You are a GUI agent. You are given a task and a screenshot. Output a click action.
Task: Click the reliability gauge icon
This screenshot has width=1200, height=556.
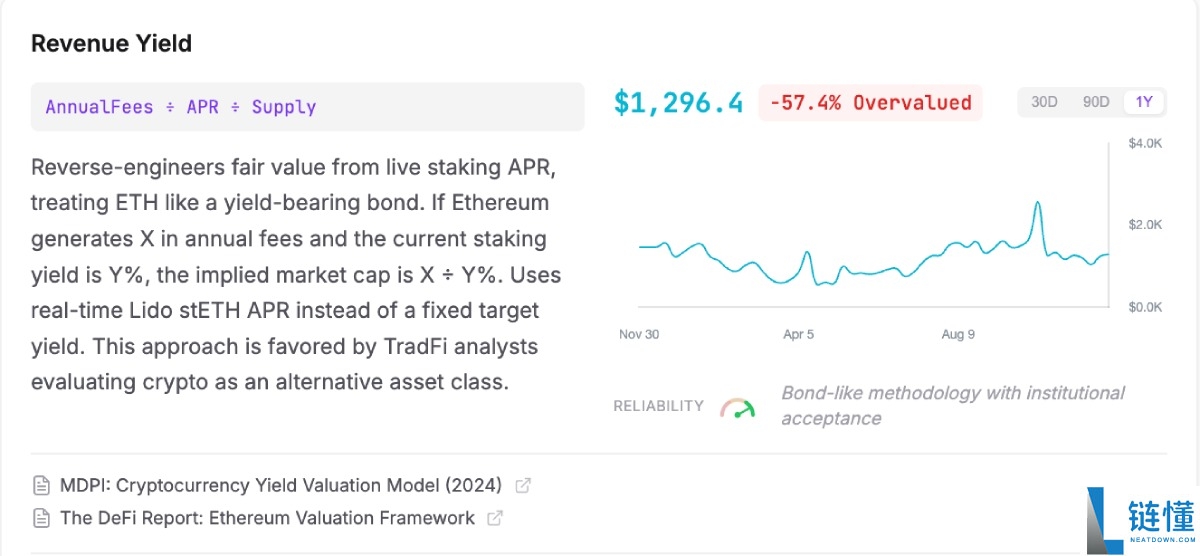click(737, 407)
